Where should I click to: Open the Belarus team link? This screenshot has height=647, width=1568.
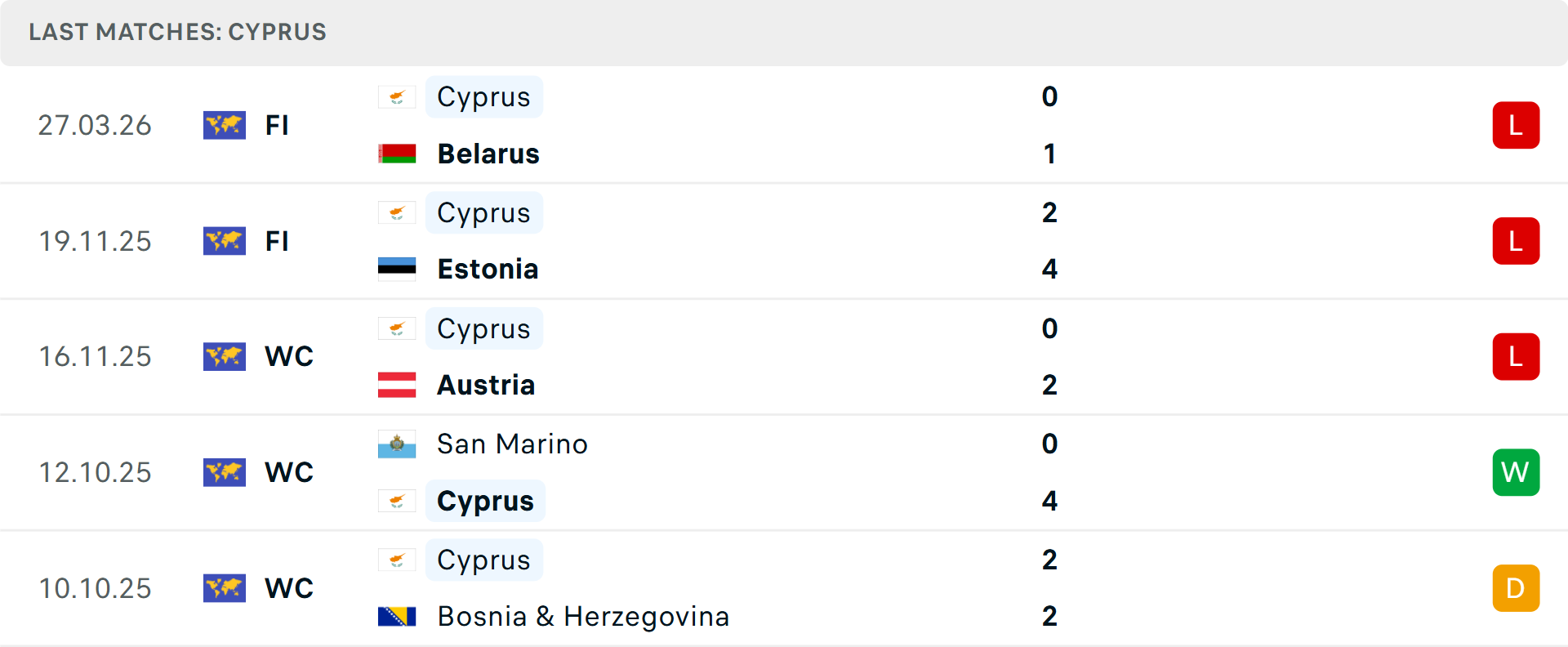(x=488, y=154)
